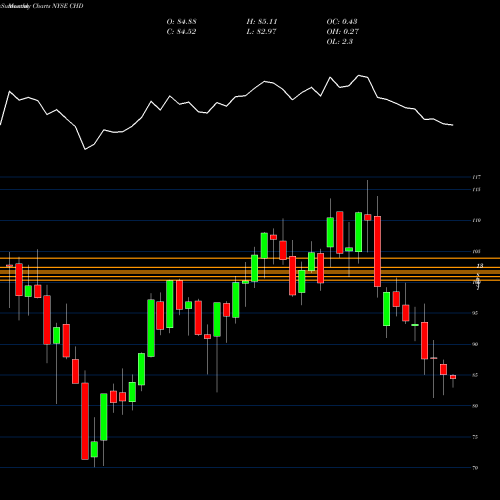500x500 pixels.
Task: Click the 115 price axis label
Action: 476,189
